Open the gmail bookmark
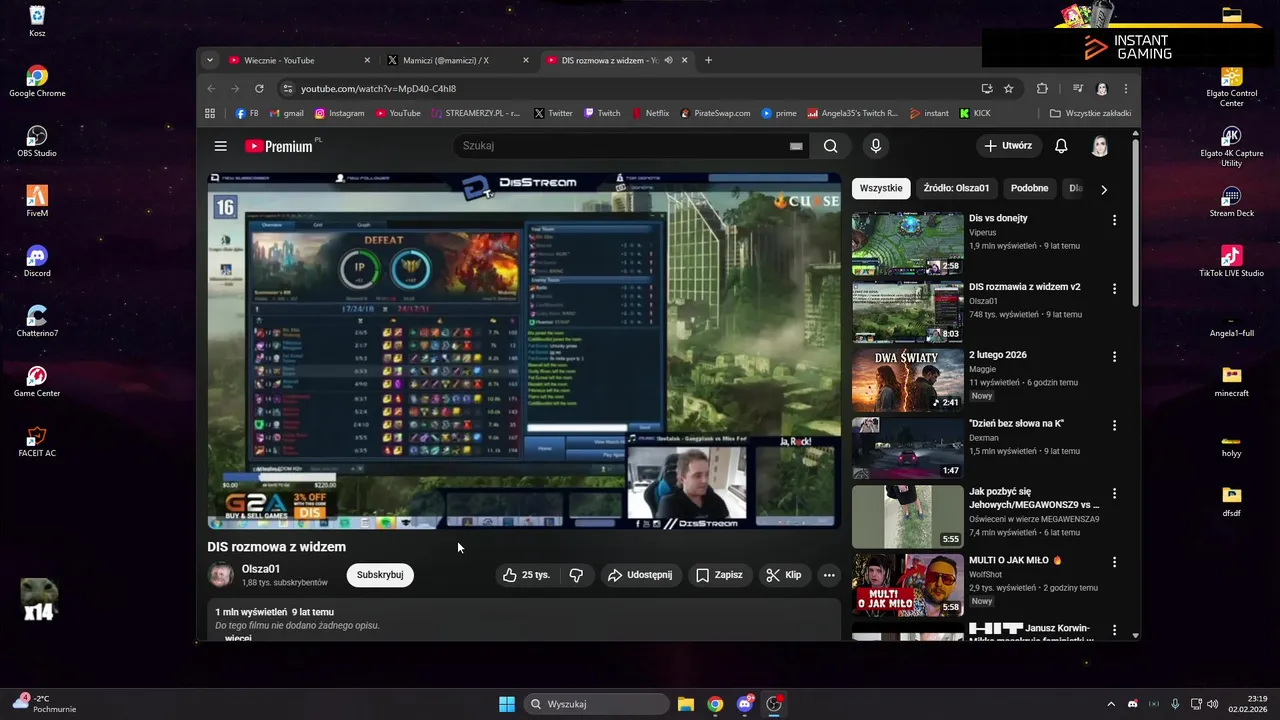This screenshot has width=1280, height=720. pyautogui.click(x=286, y=113)
